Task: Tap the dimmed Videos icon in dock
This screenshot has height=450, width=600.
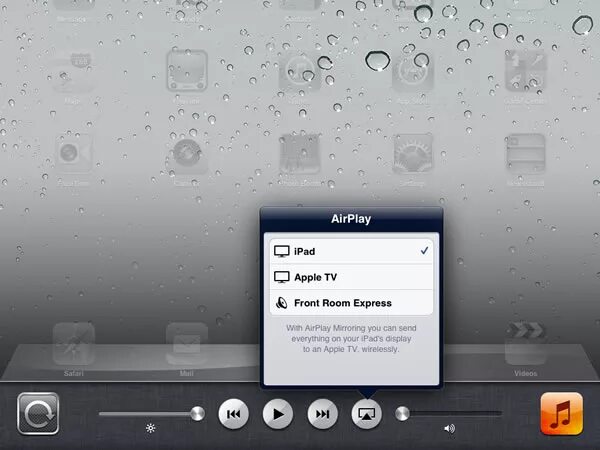Action: click(525, 344)
